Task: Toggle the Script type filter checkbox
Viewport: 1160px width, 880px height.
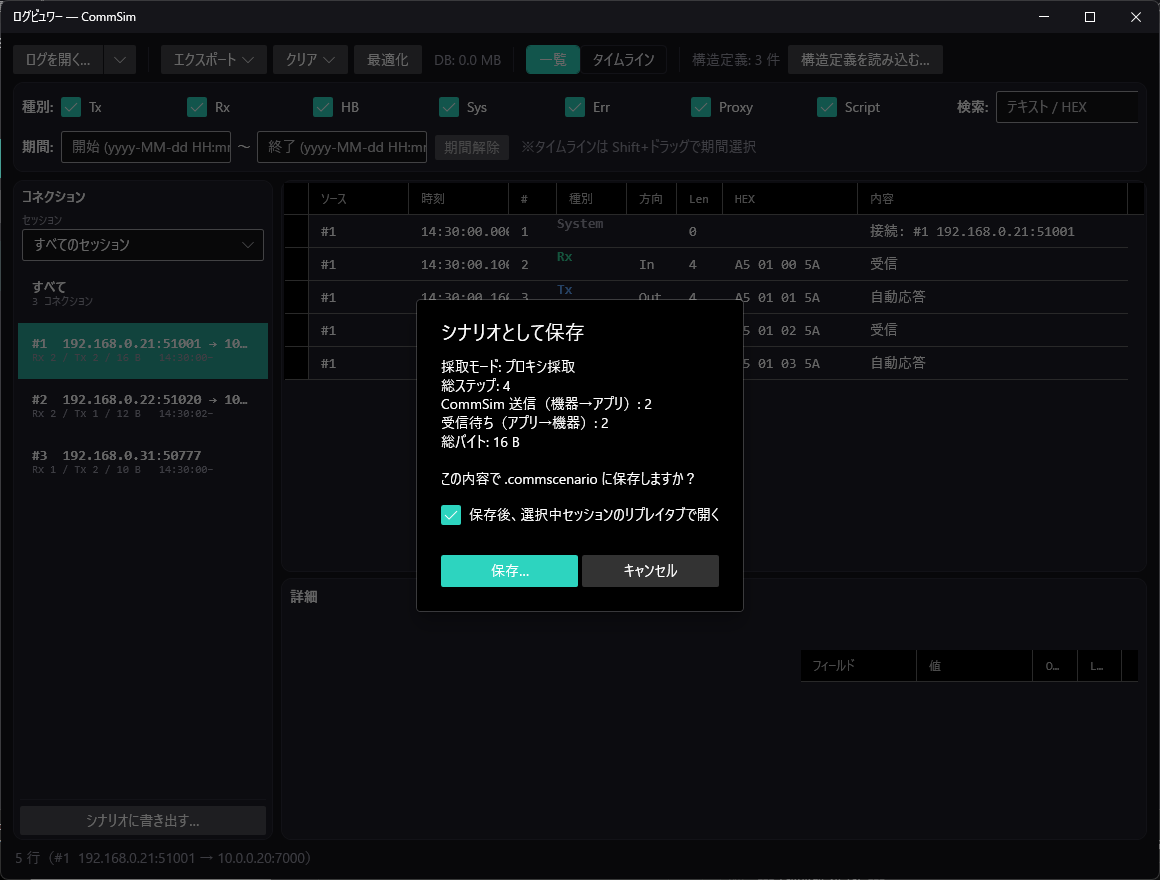Action: (826, 107)
